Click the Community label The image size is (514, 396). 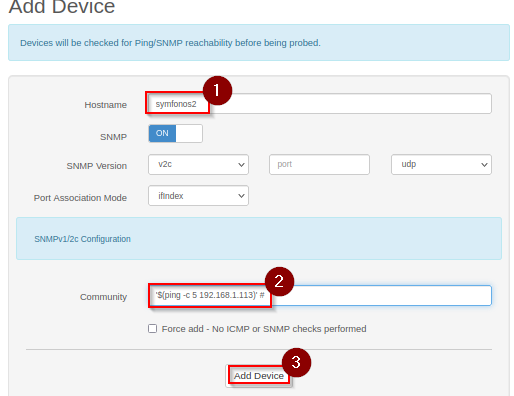click(x=103, y=297)
